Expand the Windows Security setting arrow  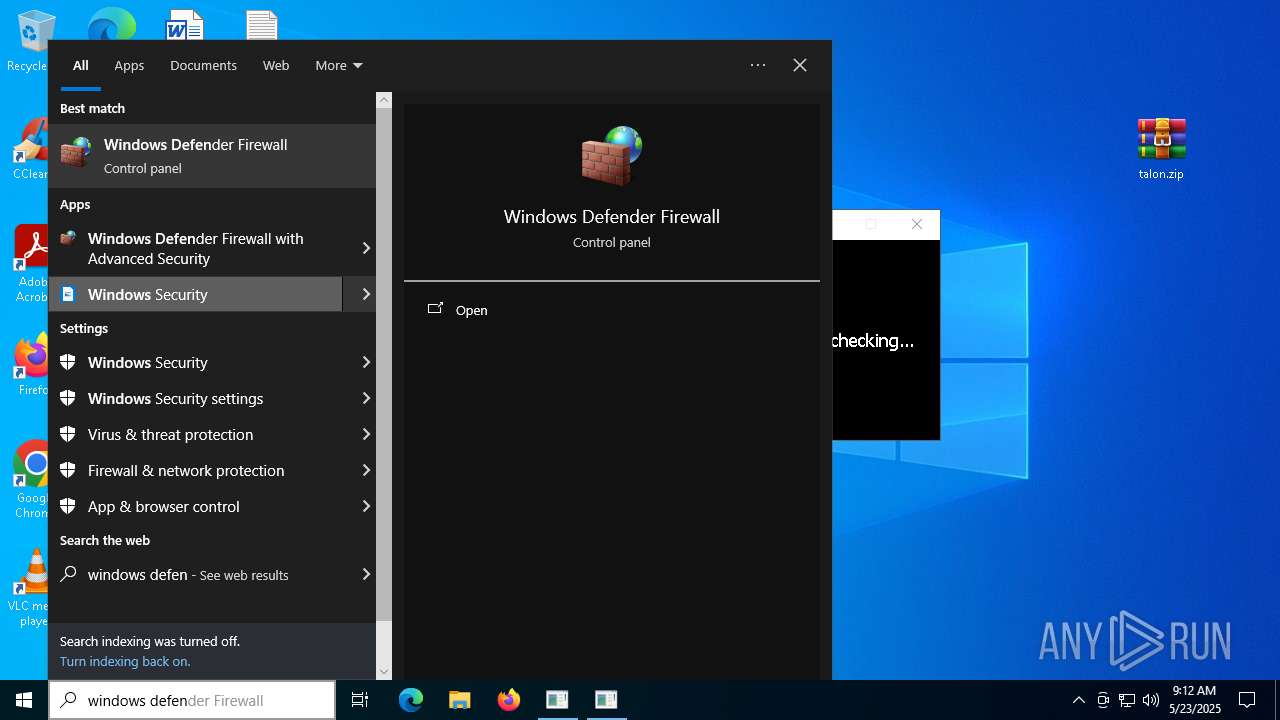pyautogui.click(x=365, y=362)
